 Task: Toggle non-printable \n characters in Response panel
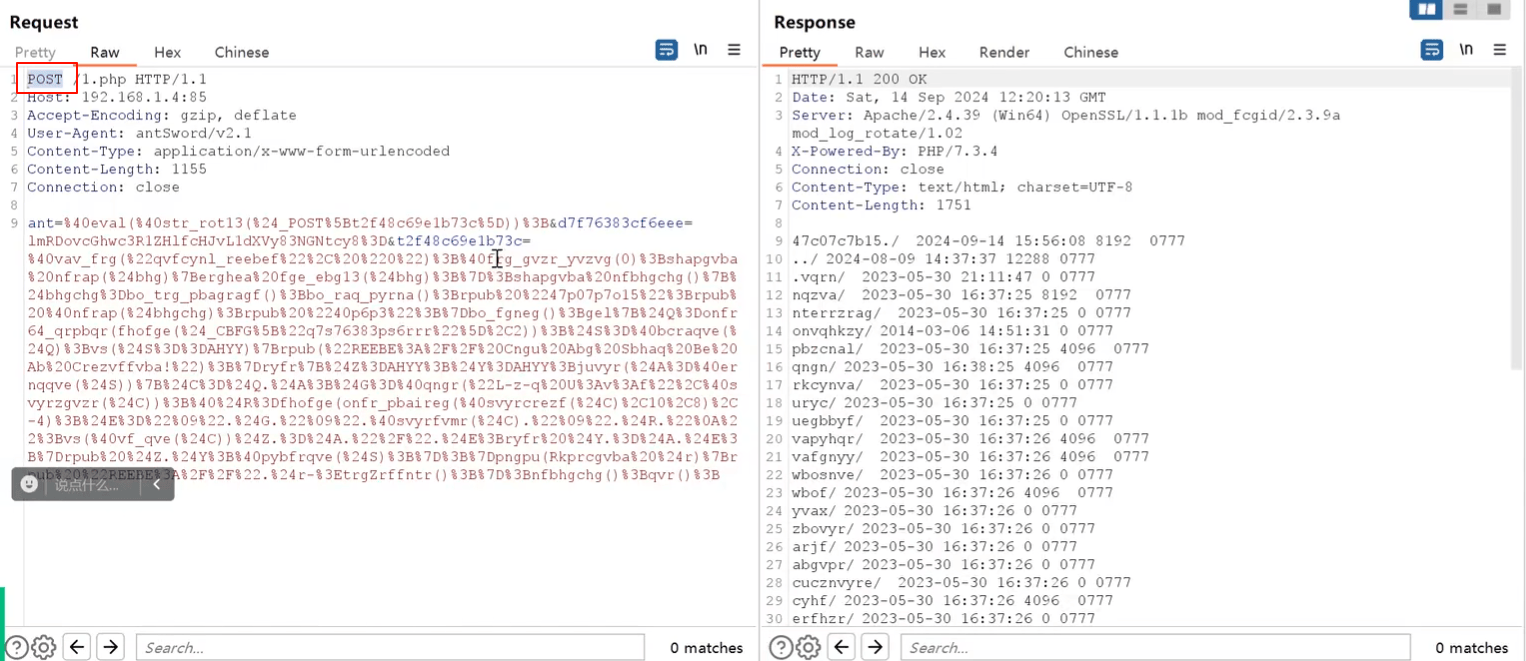(1466, 50)
